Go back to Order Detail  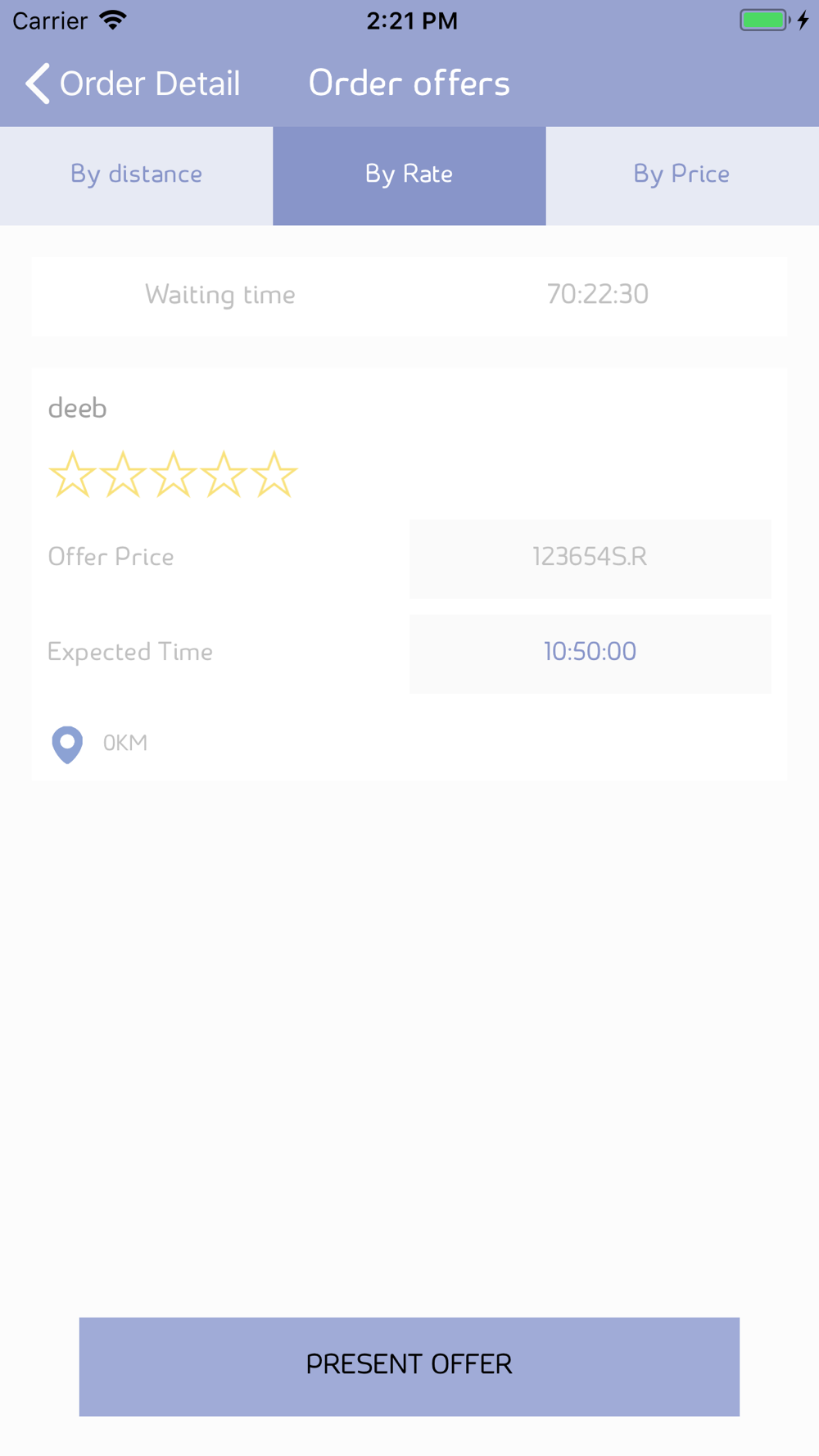point(150,84)
